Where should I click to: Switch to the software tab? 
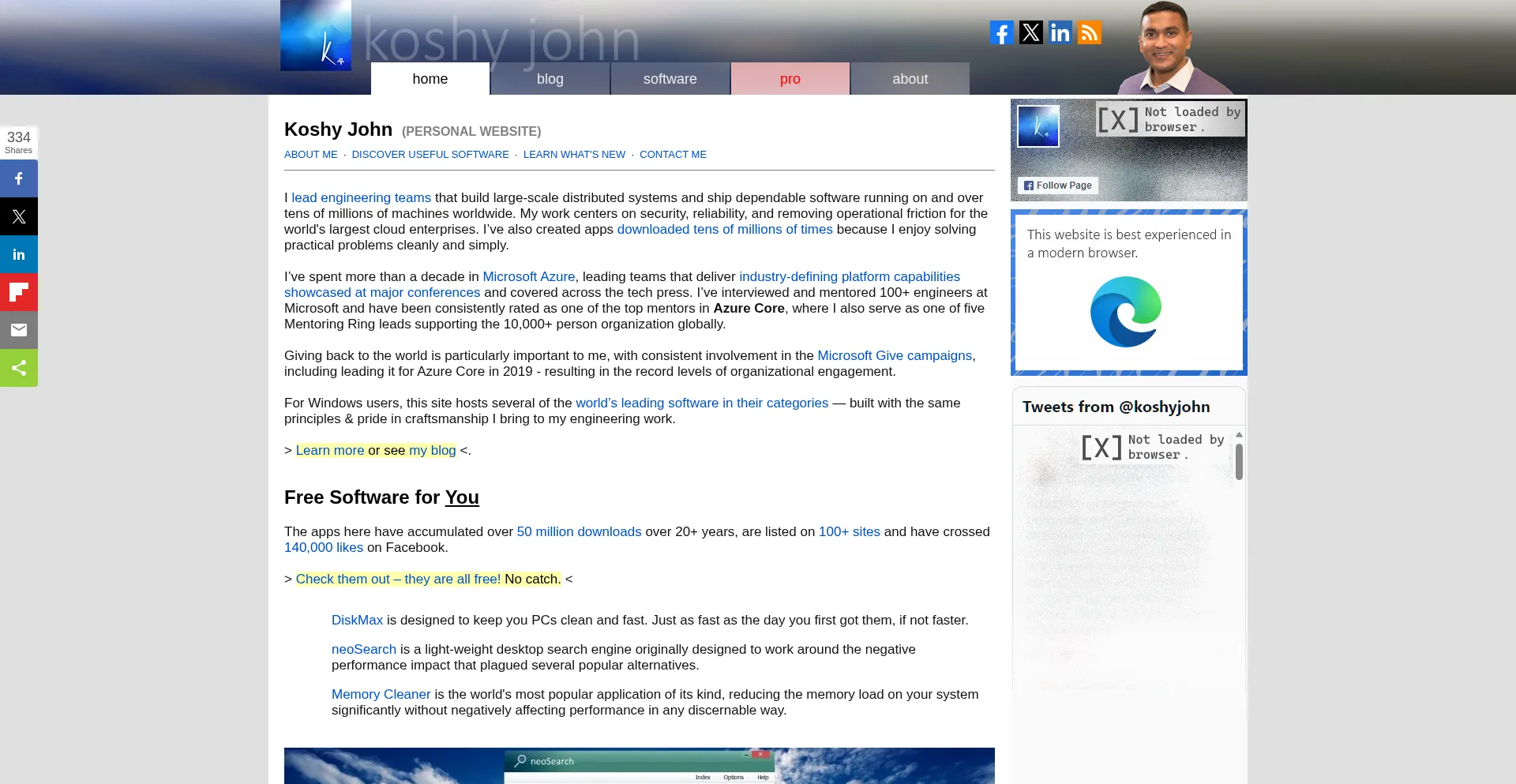coord(670,79)
